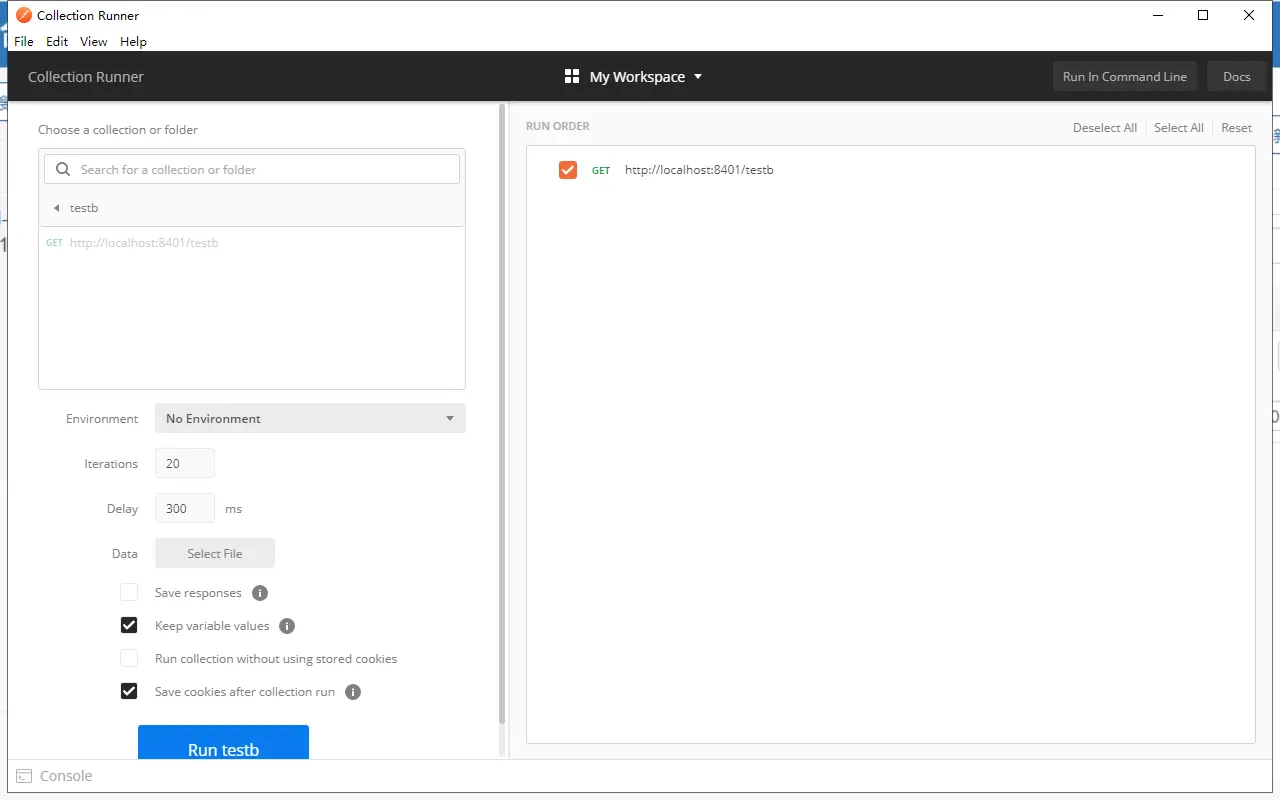Open the No Environment dropdown
Viewport: 1280px width, 800px height.
pyautogui.click(x=310, y=418)
